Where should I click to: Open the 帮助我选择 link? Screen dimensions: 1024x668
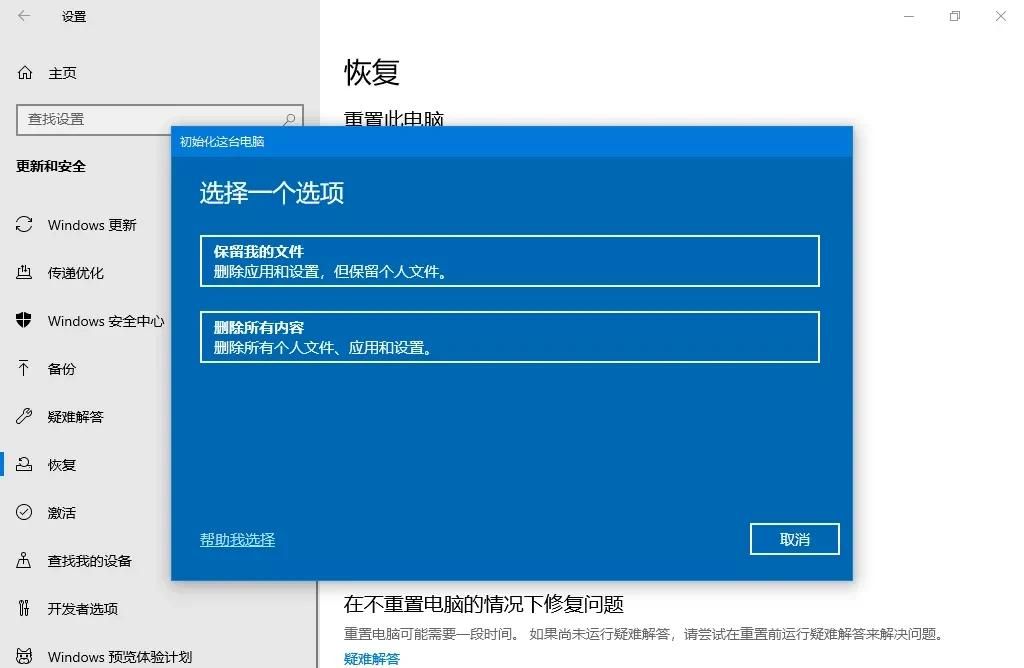(237, 539)
